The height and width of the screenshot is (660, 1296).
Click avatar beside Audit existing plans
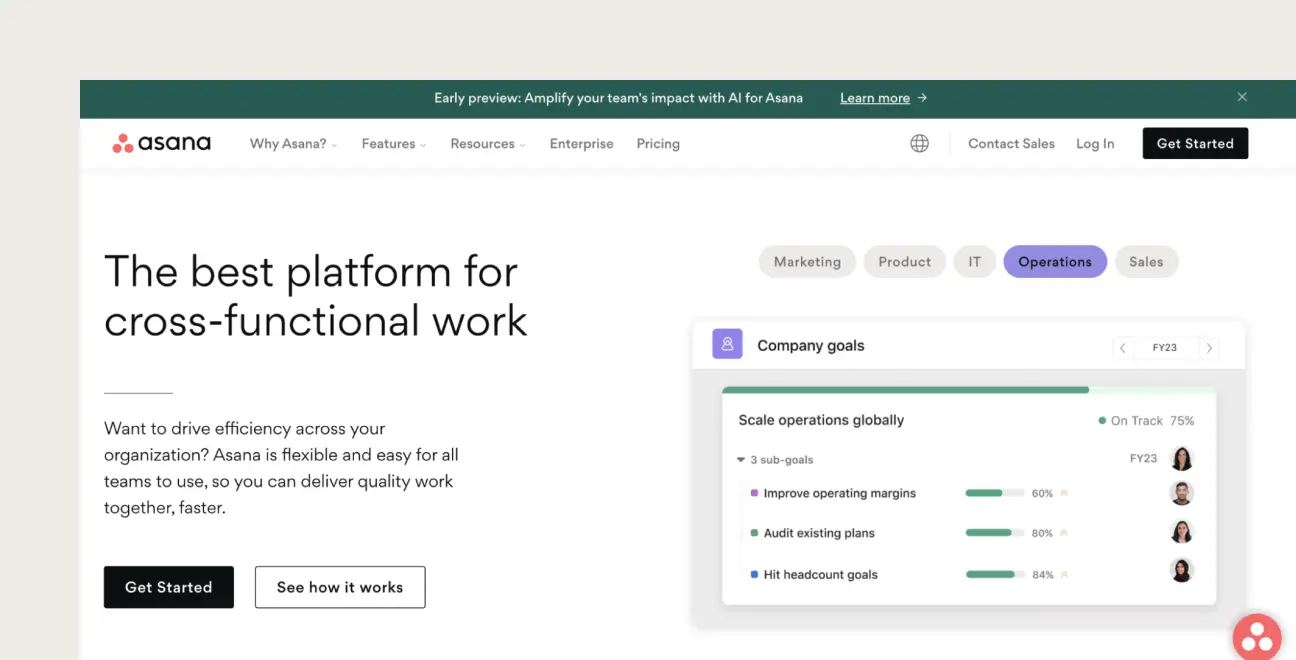1181,532
